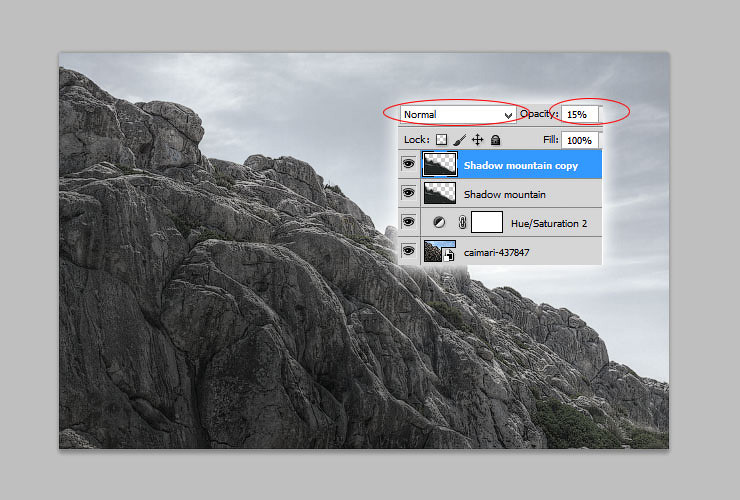The height and width of the screenshot is (500, 740).
Task: Toggle lock transparent pixels icon
Action: (441, 140)
